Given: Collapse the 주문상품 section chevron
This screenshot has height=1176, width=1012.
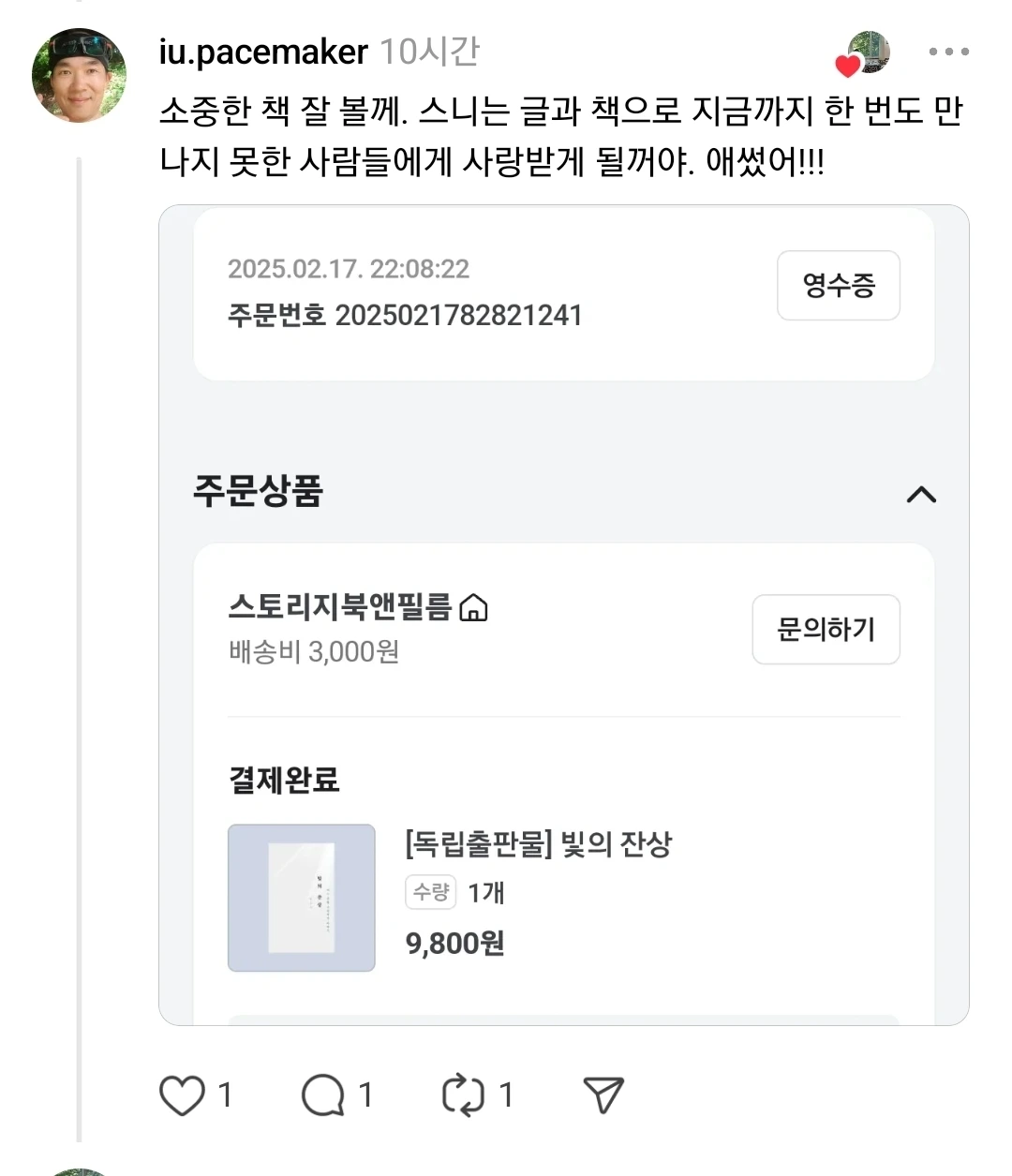Looking at the screenshot, I should coord(922,494).
